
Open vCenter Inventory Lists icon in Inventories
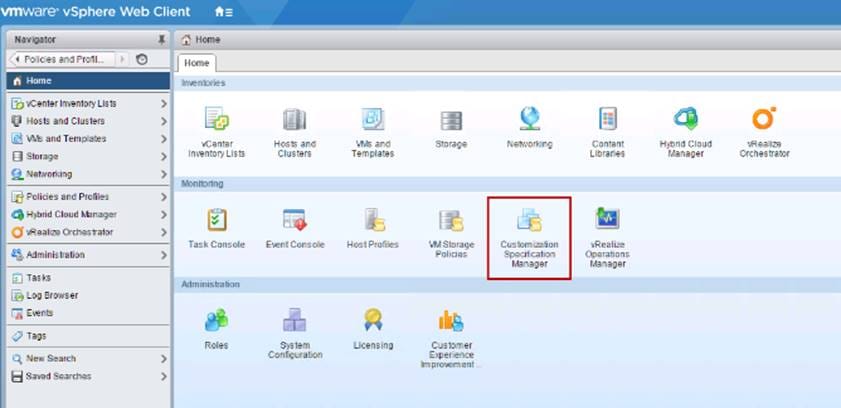coord(217,118)
